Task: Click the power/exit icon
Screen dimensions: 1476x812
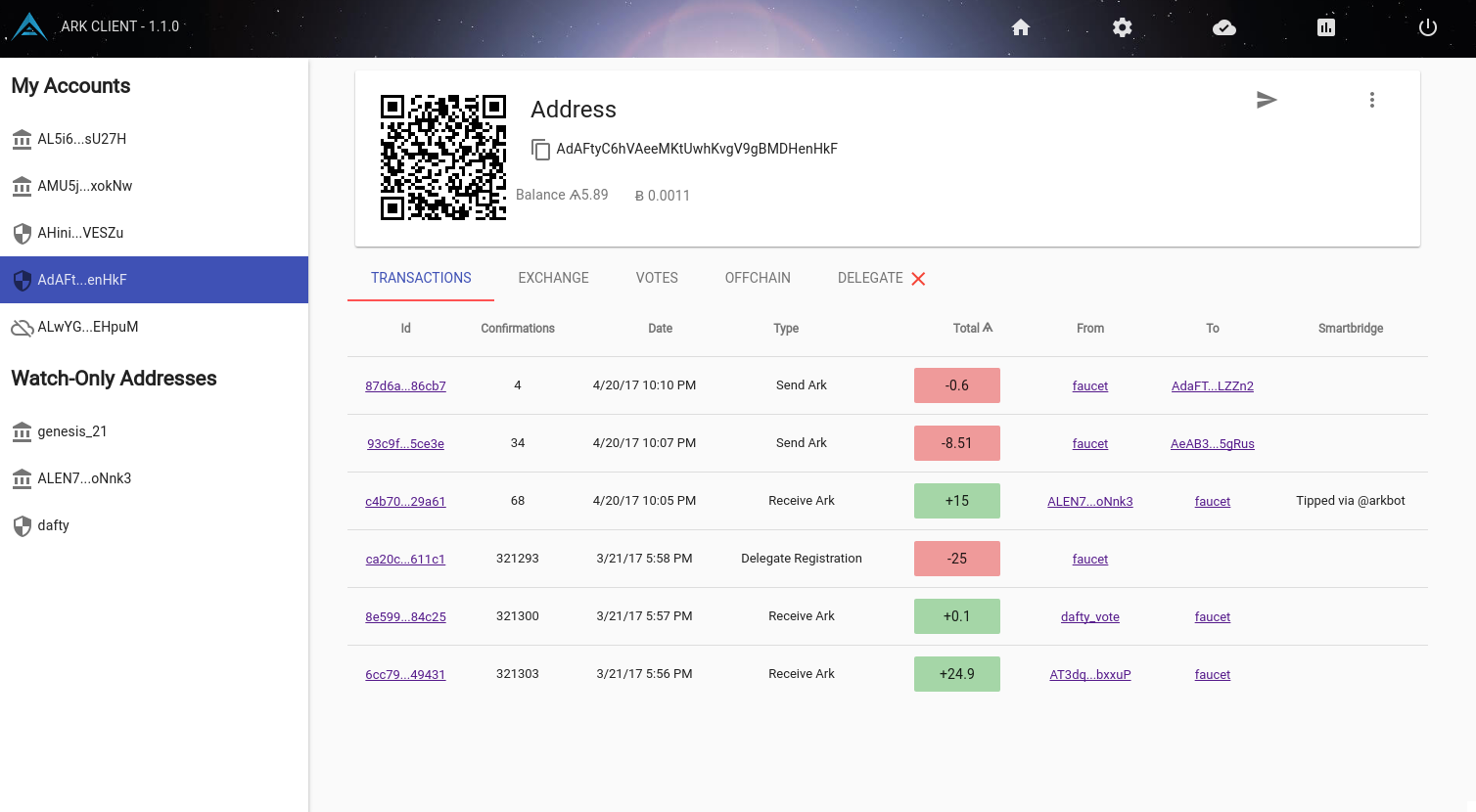Action: (1428, 27)
